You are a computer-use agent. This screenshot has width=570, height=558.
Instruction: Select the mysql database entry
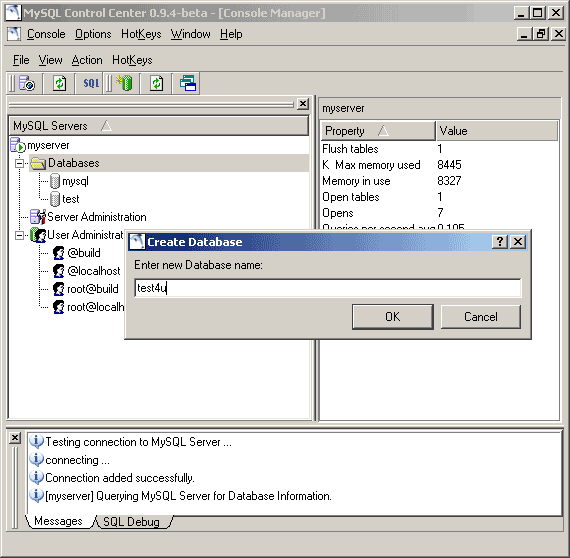click(x=75, y=181)
